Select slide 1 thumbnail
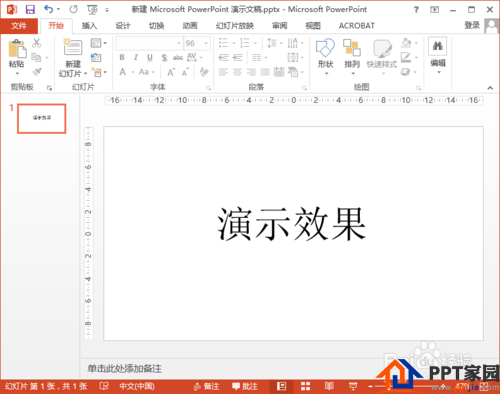The width and height of the screenshot is (500, 394). pyautogui.click(x=42, y=118)
